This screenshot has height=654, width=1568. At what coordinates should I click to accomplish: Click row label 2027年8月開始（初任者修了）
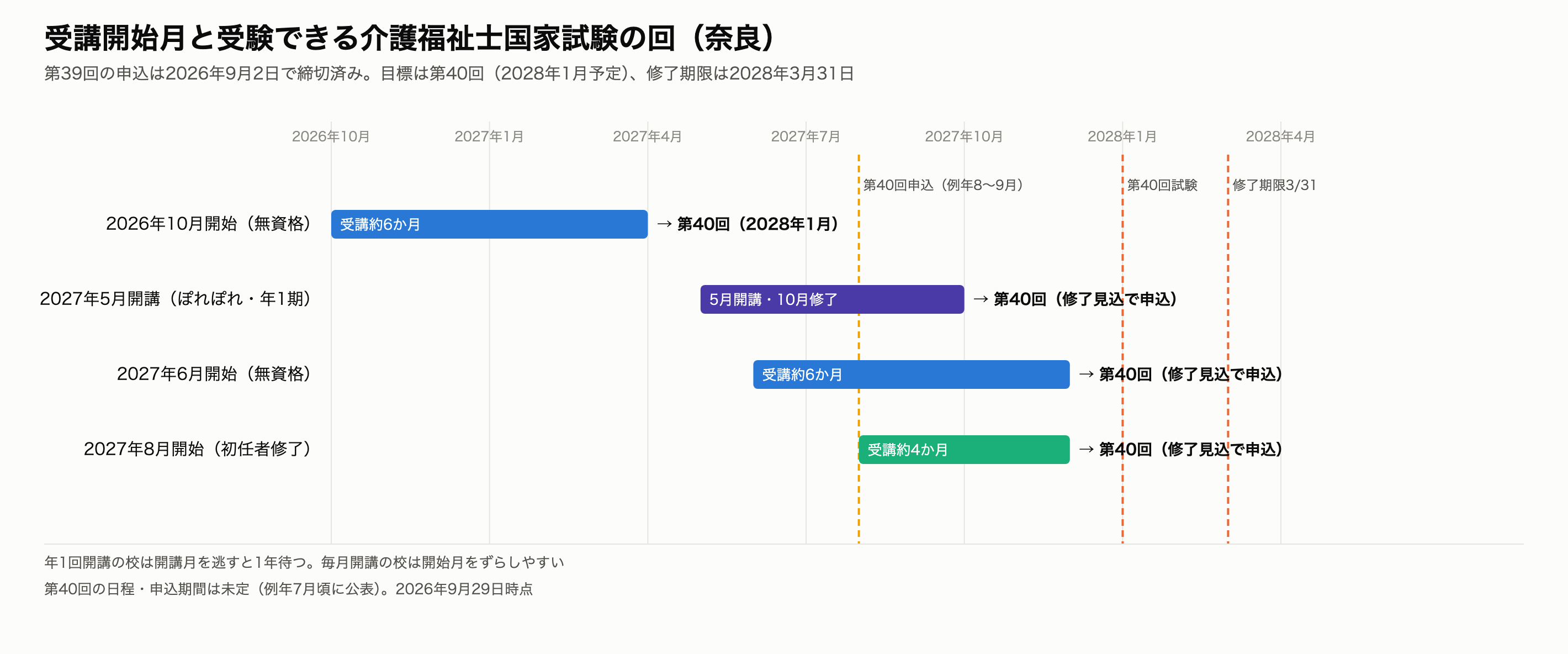(198, 449)
